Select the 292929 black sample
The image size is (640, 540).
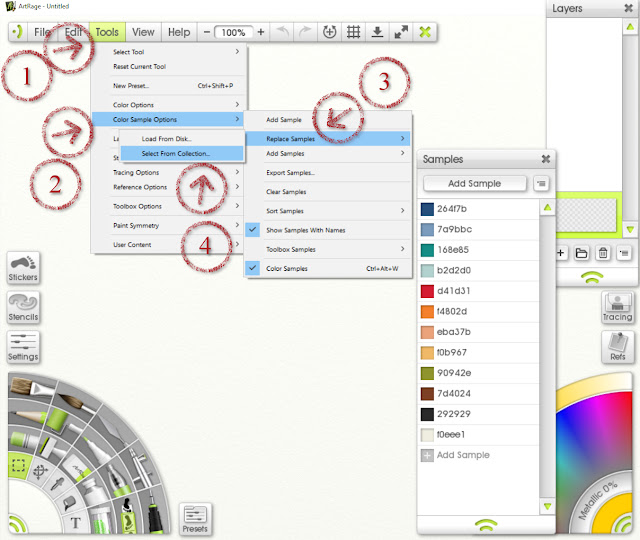click(479, 414)
